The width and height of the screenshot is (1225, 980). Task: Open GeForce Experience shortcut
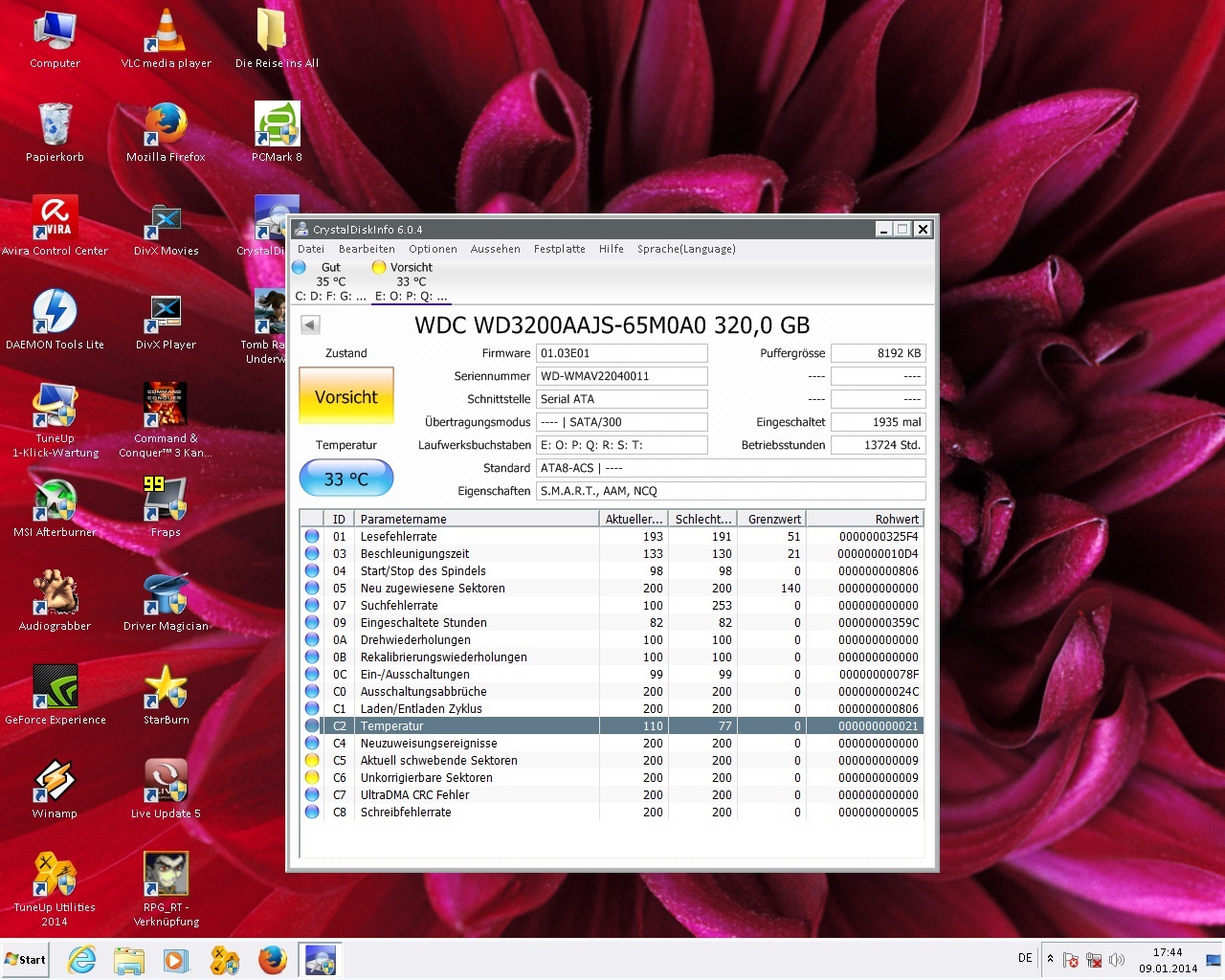tap(55, 695)
